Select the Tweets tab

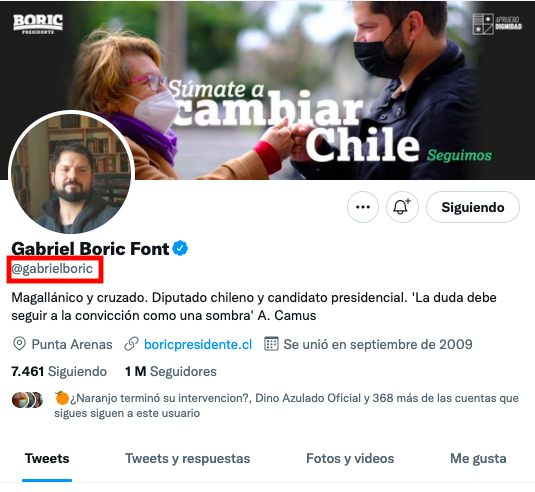pyautogui.click(x=47, y=458)
